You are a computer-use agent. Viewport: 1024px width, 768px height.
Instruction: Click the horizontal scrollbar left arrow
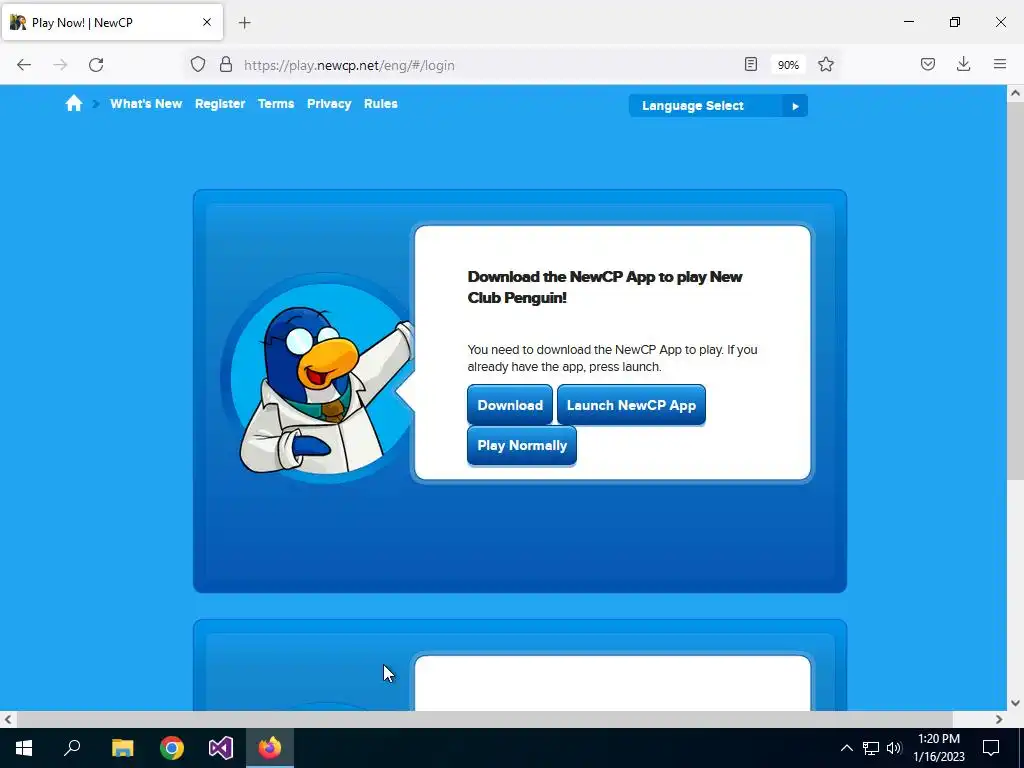point(8,719)
